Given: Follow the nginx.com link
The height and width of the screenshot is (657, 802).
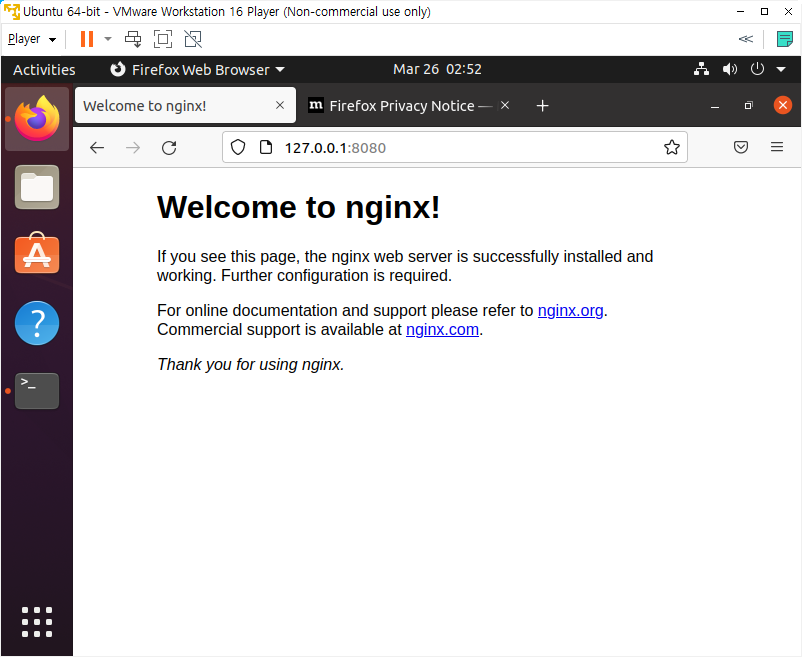Looking at the screenshot, I should click(x=442, y=330).
